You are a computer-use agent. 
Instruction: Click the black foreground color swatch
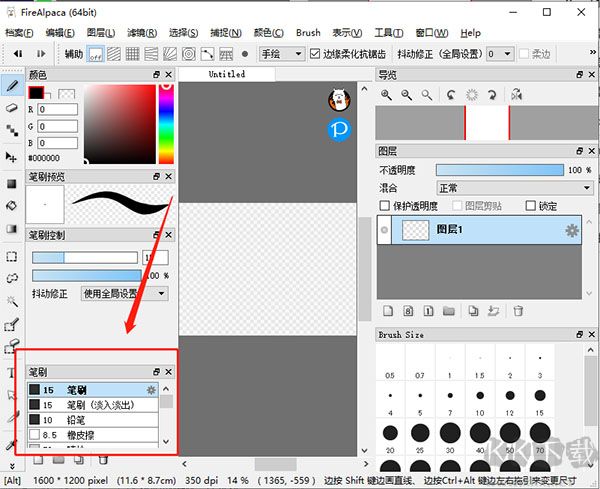(36, 93)
